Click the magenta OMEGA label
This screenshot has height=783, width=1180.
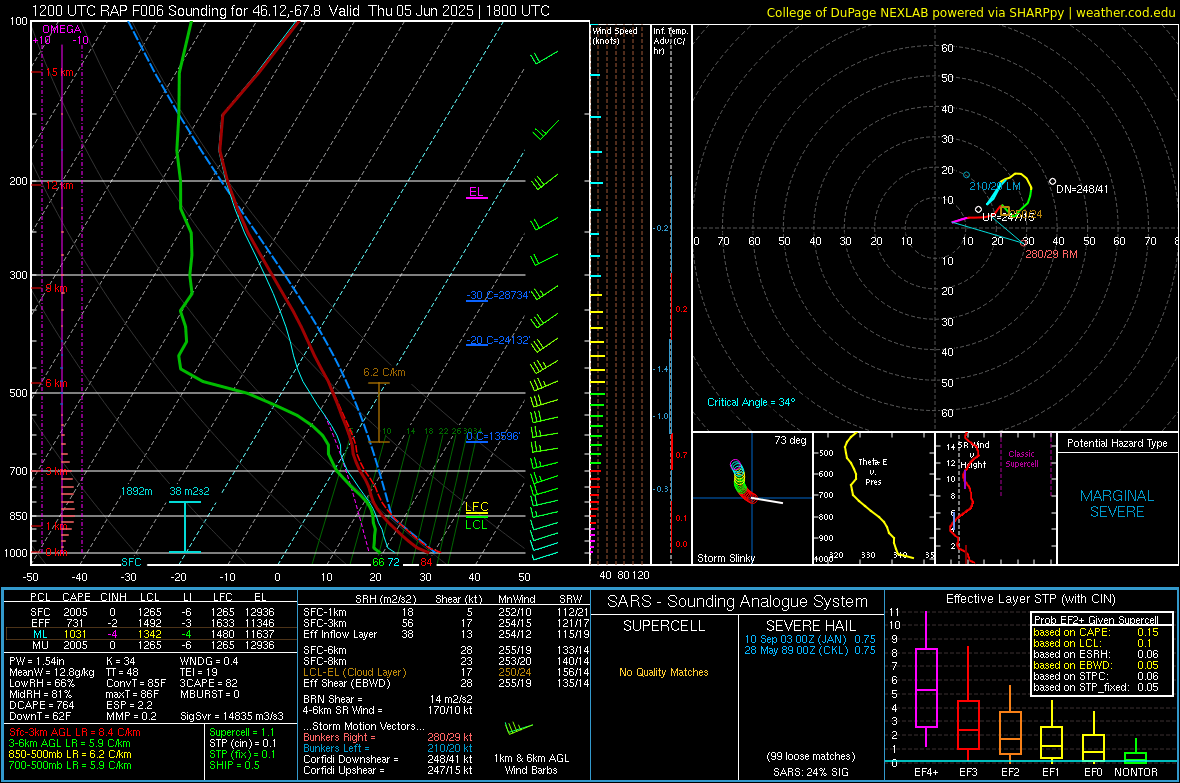point(61,29)
